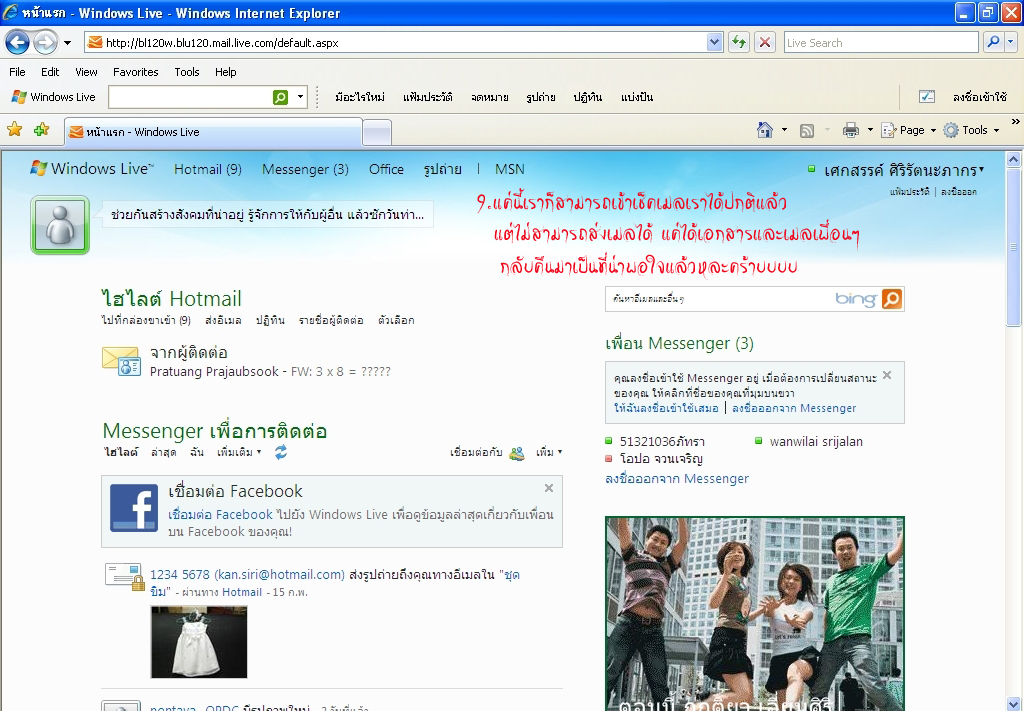The width and height of the screenshot is (1024, 711).
Task: Click the Live Search input box
Action: click(880, 43)
